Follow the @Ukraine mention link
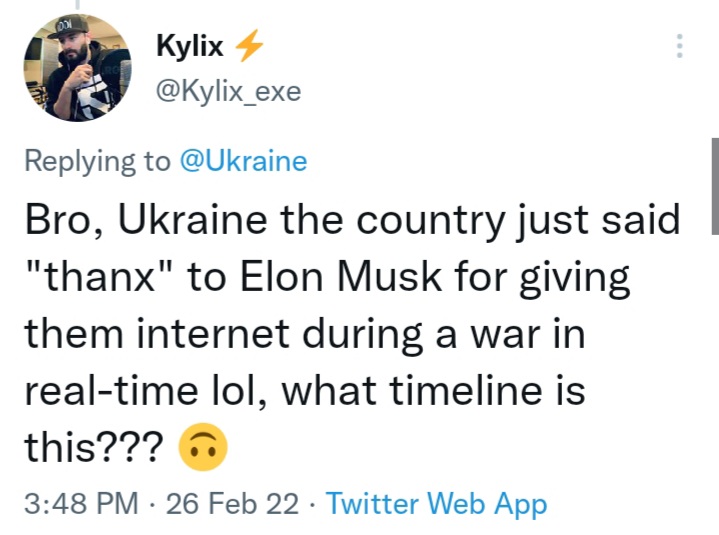The height and width of the screenshot is (535, 719). pyautogui.click(x=242, y=161)
